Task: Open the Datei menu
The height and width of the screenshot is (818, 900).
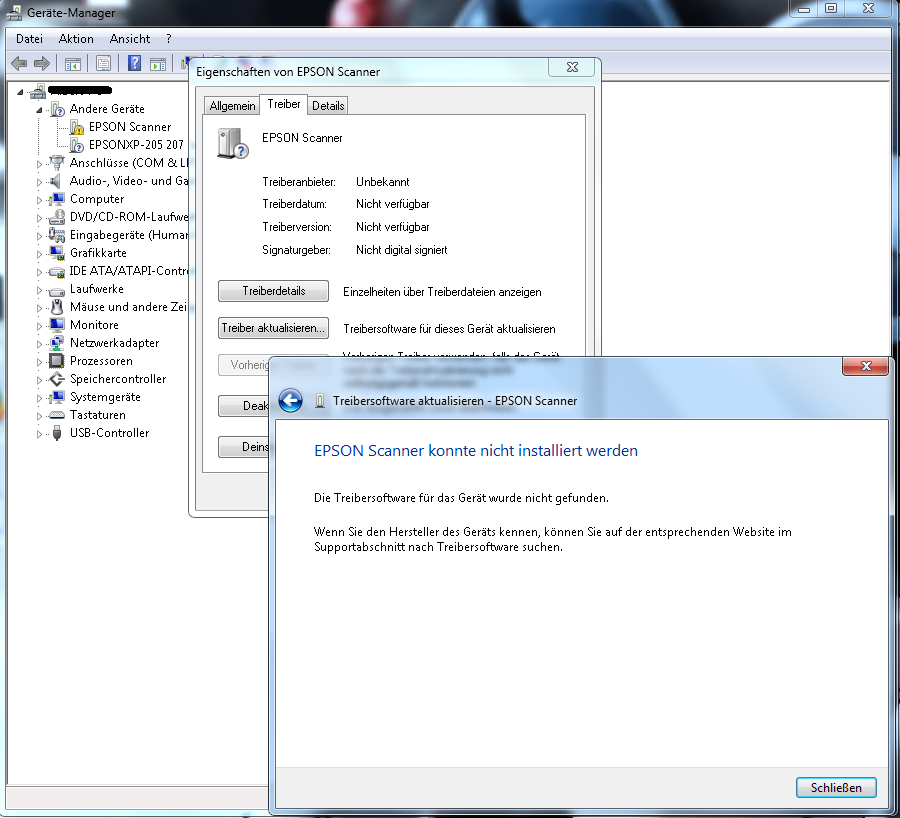Action: point(29,39)
